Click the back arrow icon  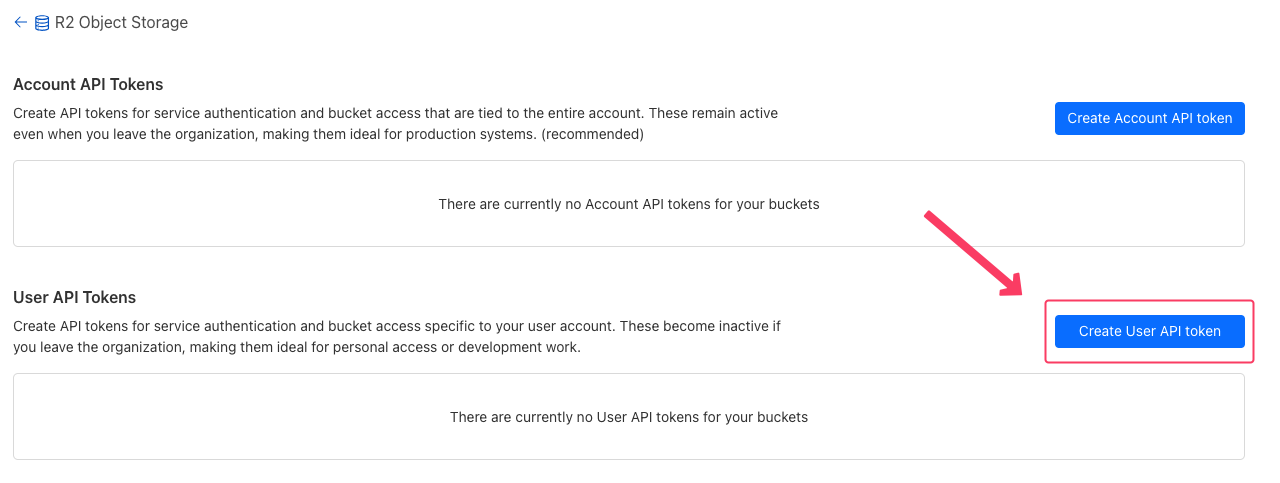(x=20, y=22)
